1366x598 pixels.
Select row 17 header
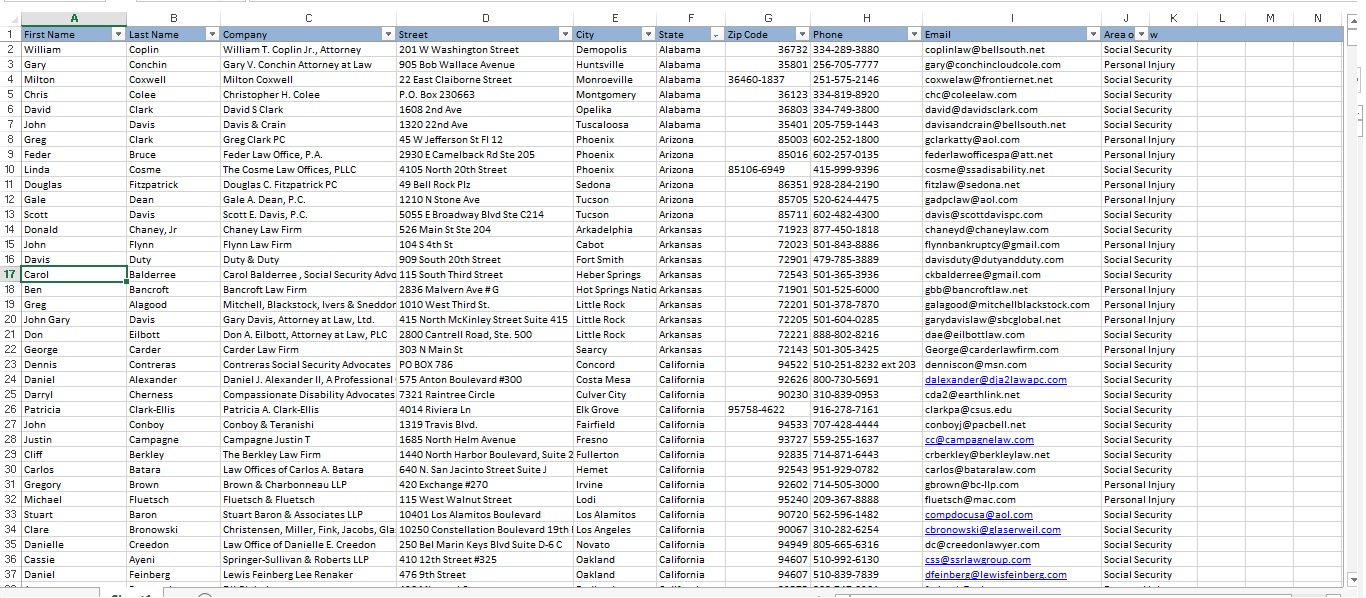(10, 275)
